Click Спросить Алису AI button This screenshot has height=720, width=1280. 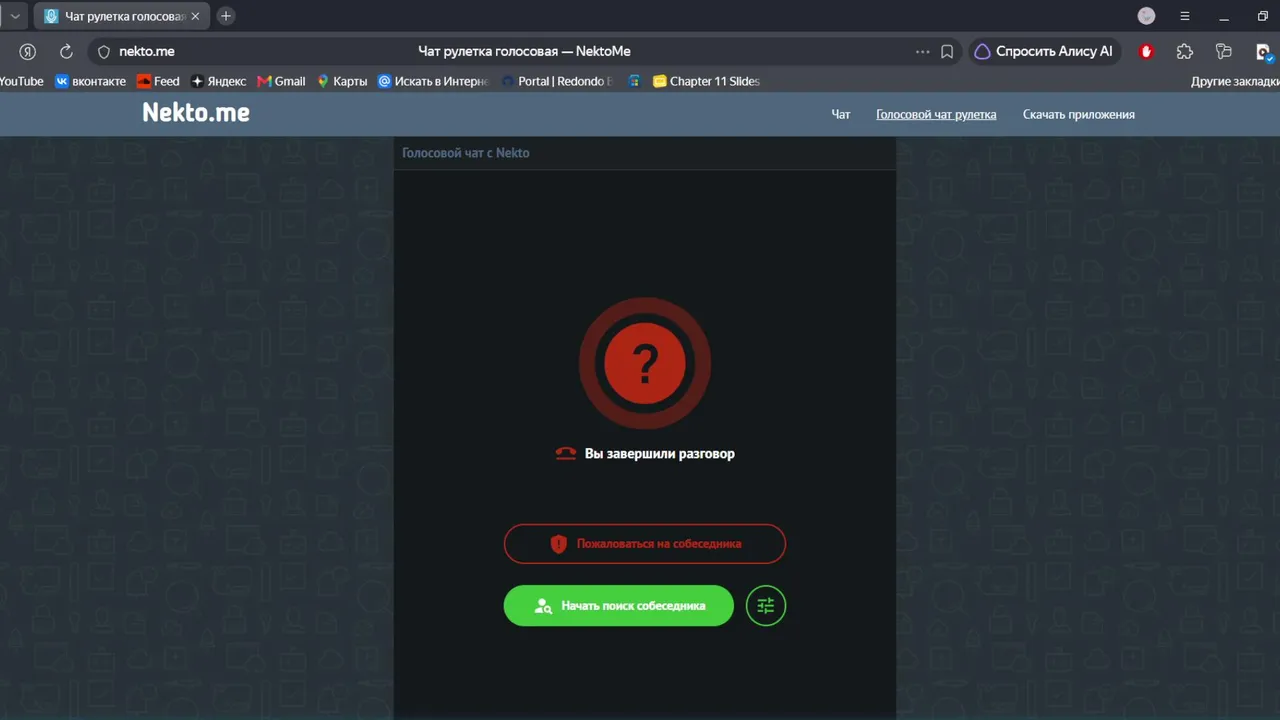(1044, 52)
